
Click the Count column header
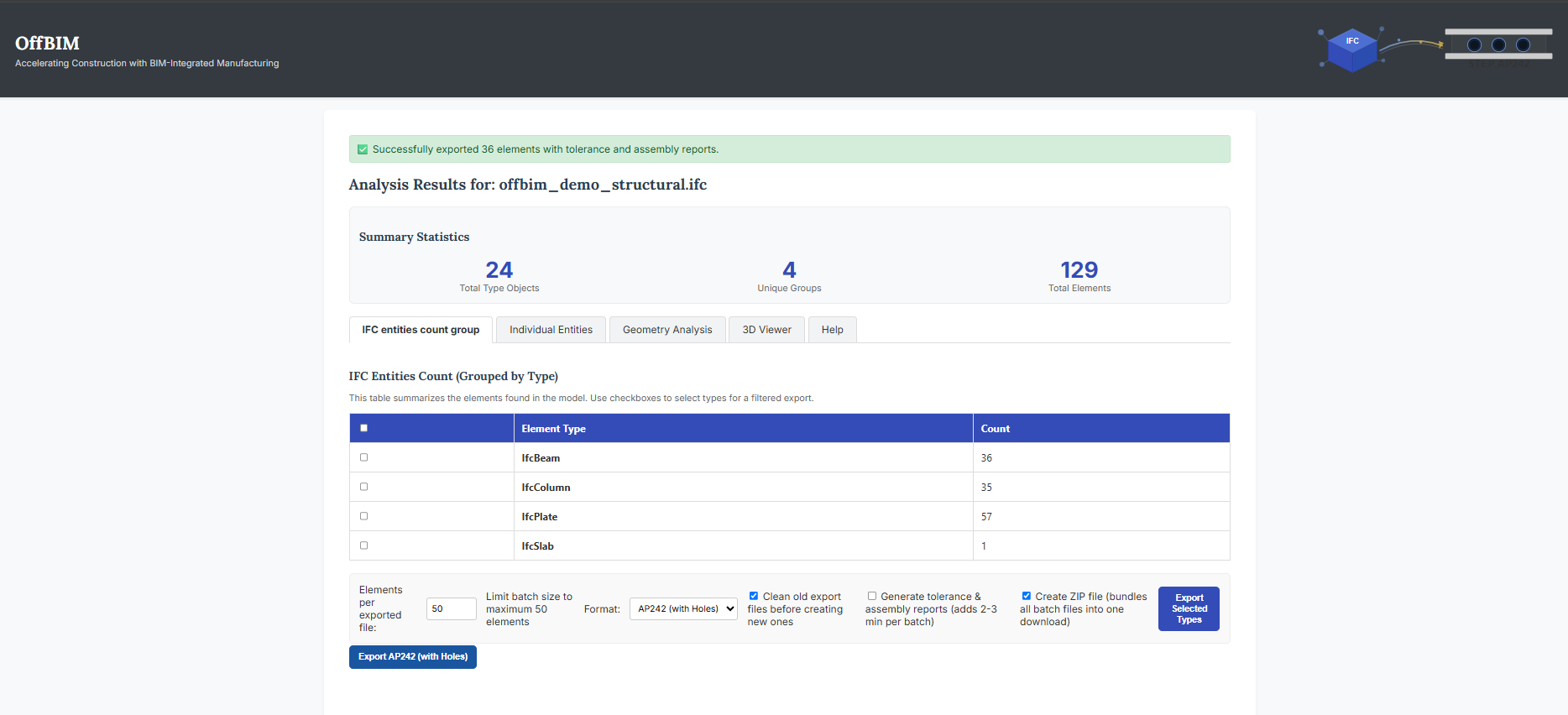pyautogui.click(x=1101, y=428)
